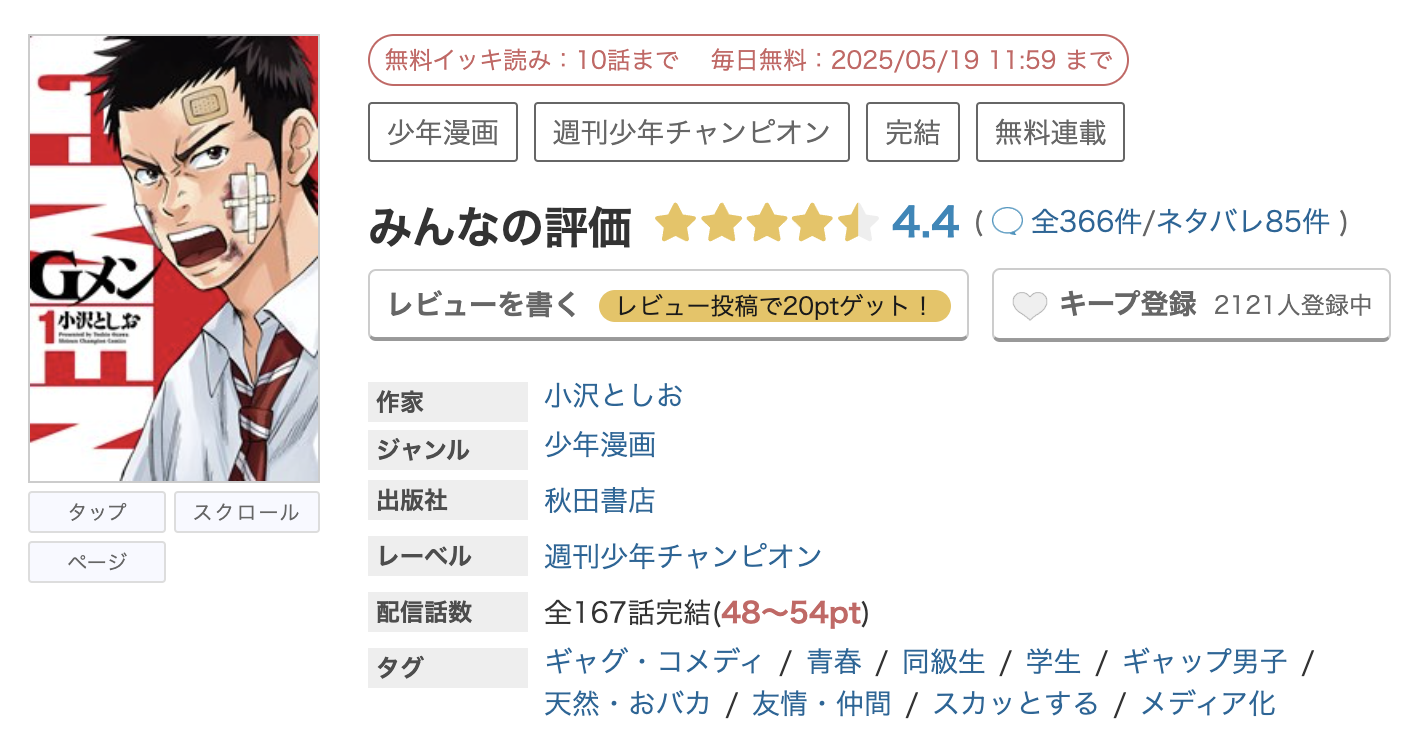1422x750 pixels.
Task: Click the 完結 status badge
Action: (912, 131)
